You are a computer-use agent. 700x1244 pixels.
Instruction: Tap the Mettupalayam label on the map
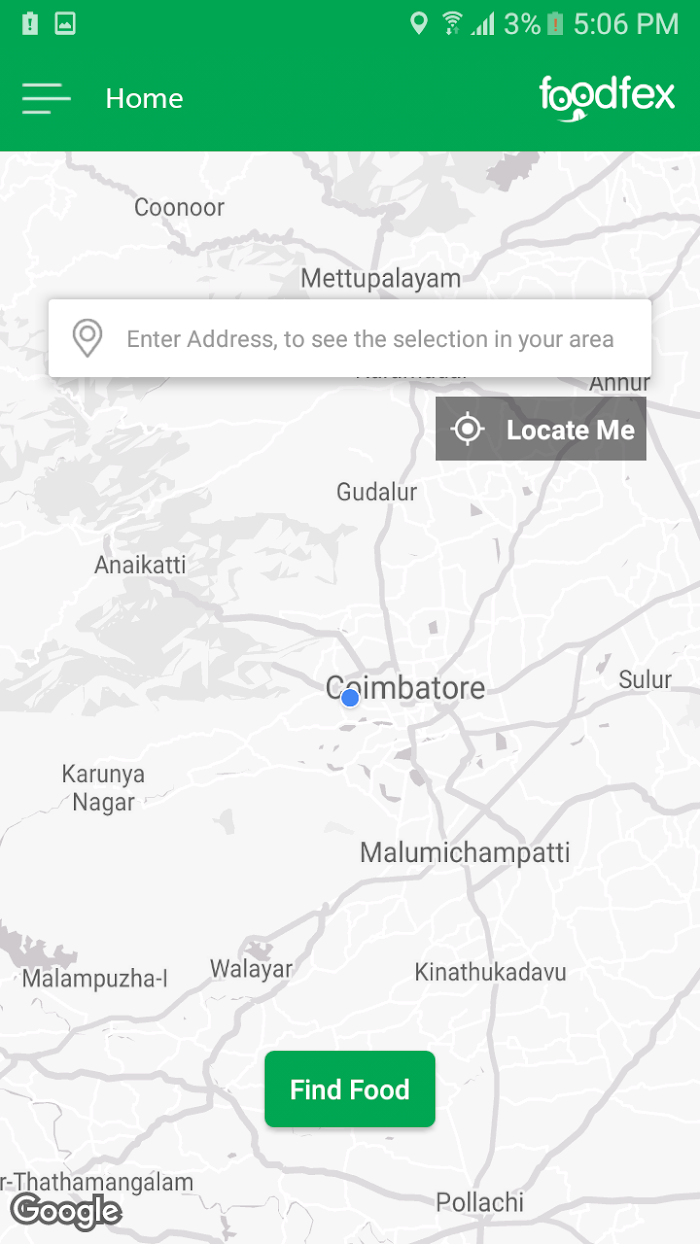(381, 278)
